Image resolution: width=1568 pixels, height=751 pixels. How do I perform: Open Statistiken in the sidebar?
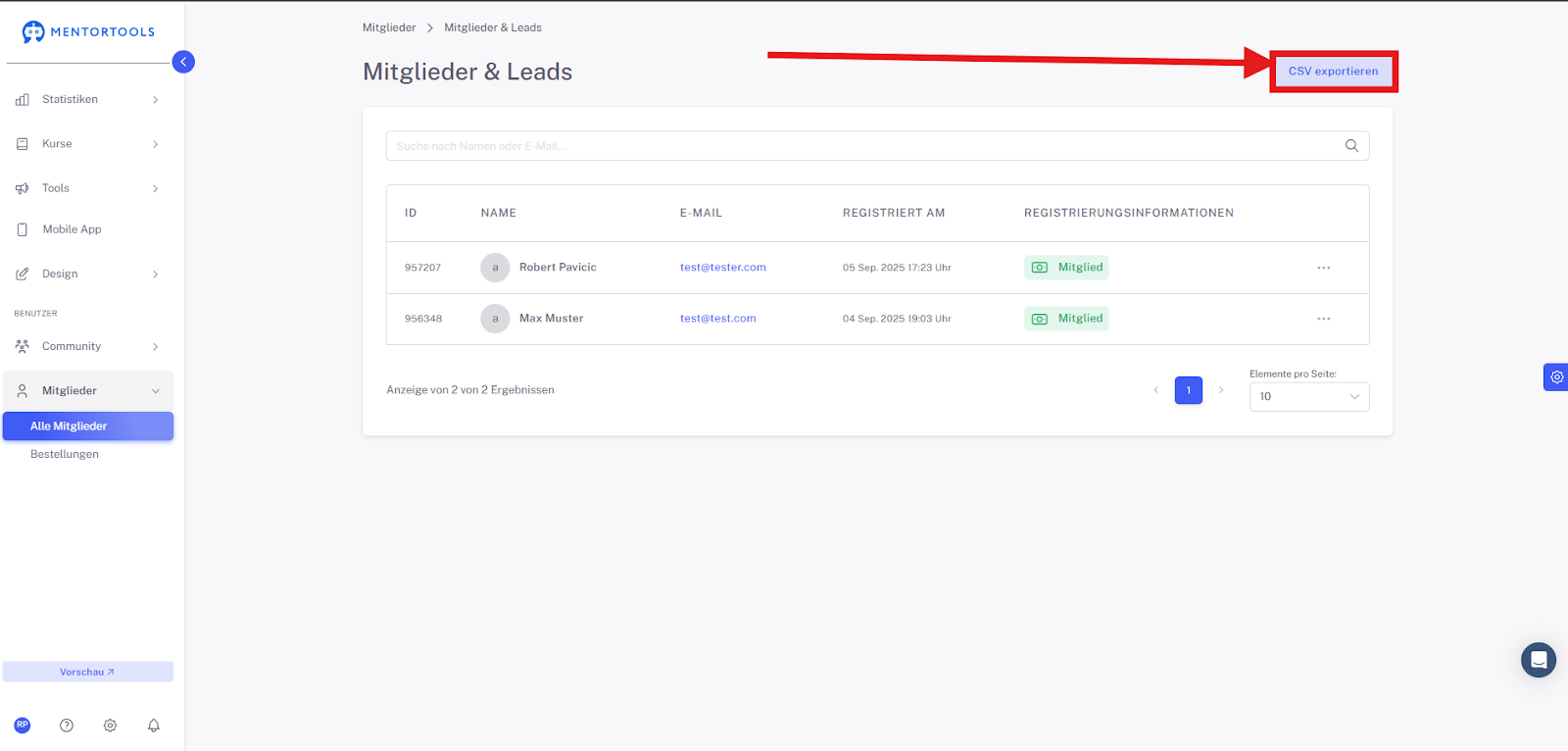click(88, 100)
